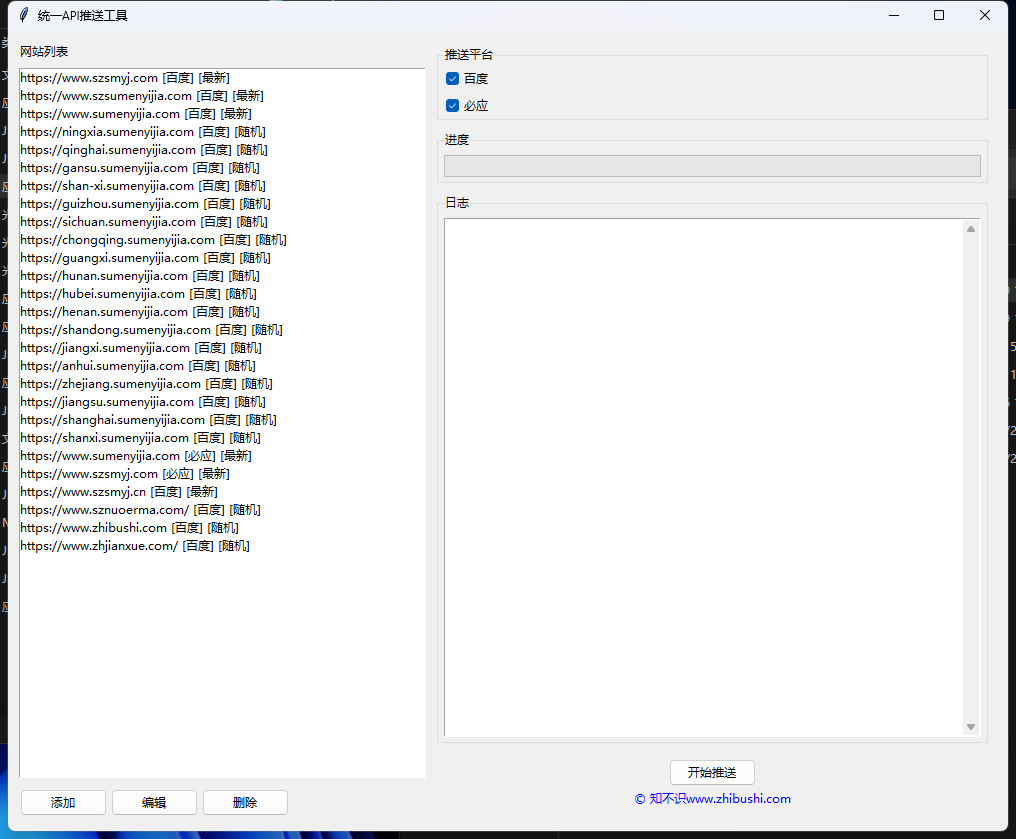Screen dimensions: 1016x839
Task: Click the feather app icon in title bar
Action: (x=23, y=16)
